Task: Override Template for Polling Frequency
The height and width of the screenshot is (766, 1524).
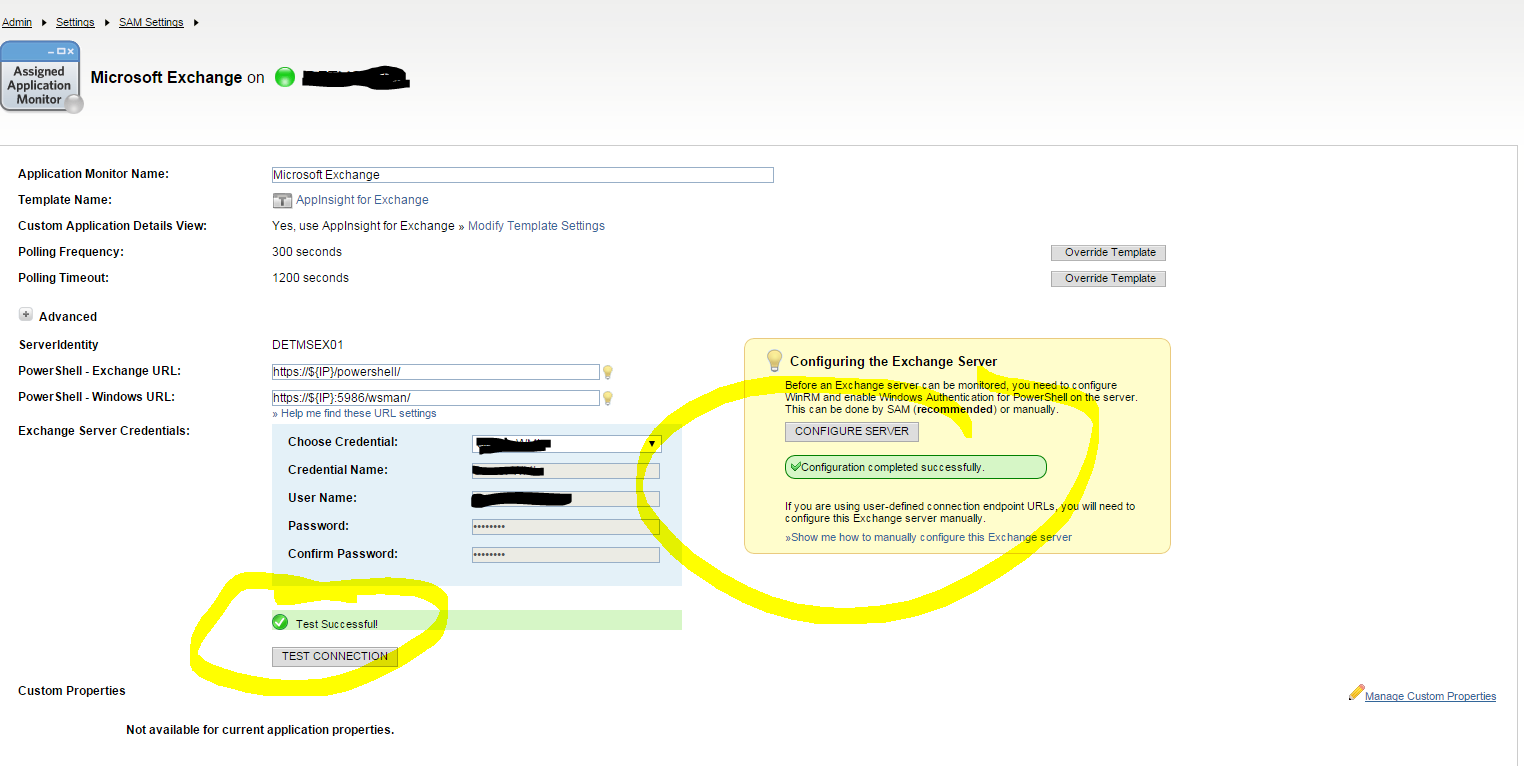Action: tap(1107, 252)
